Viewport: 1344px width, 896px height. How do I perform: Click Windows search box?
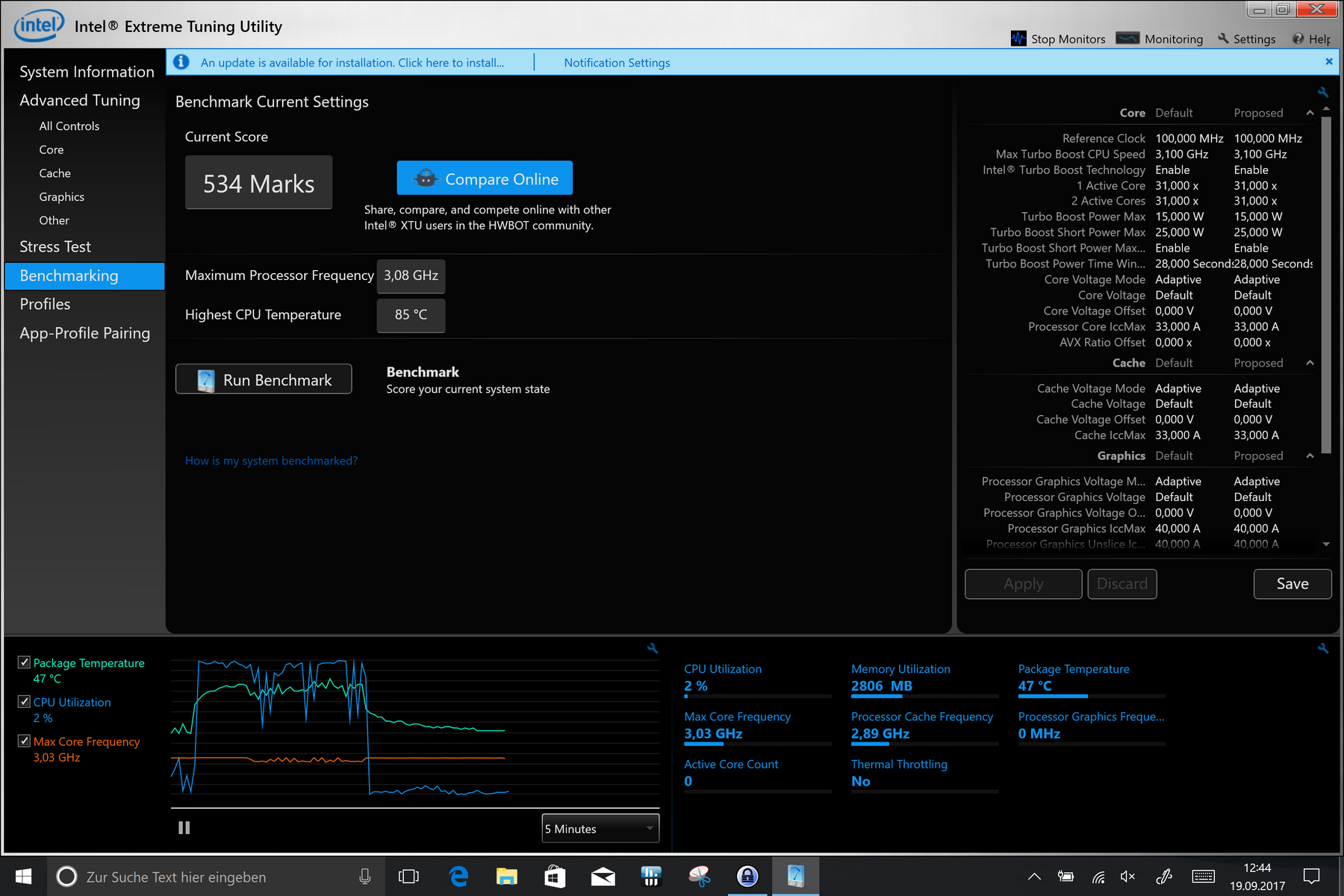(217, 877)
